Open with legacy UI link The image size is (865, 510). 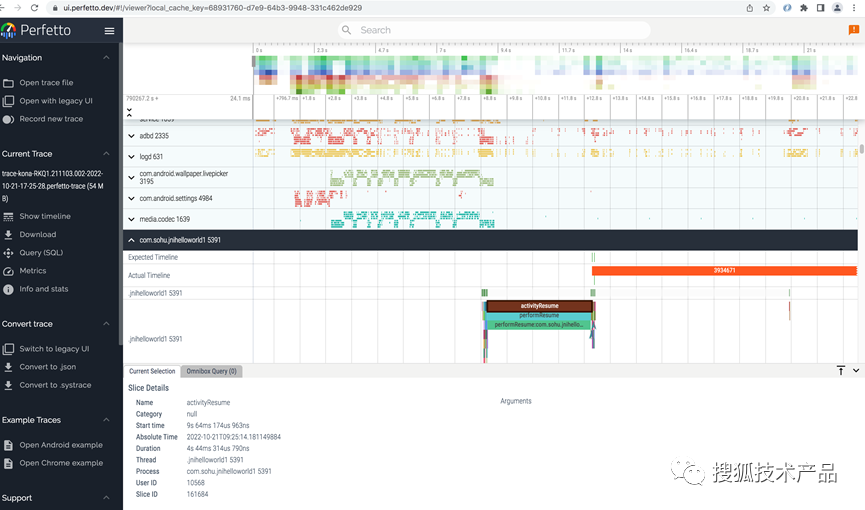(56, 101)
